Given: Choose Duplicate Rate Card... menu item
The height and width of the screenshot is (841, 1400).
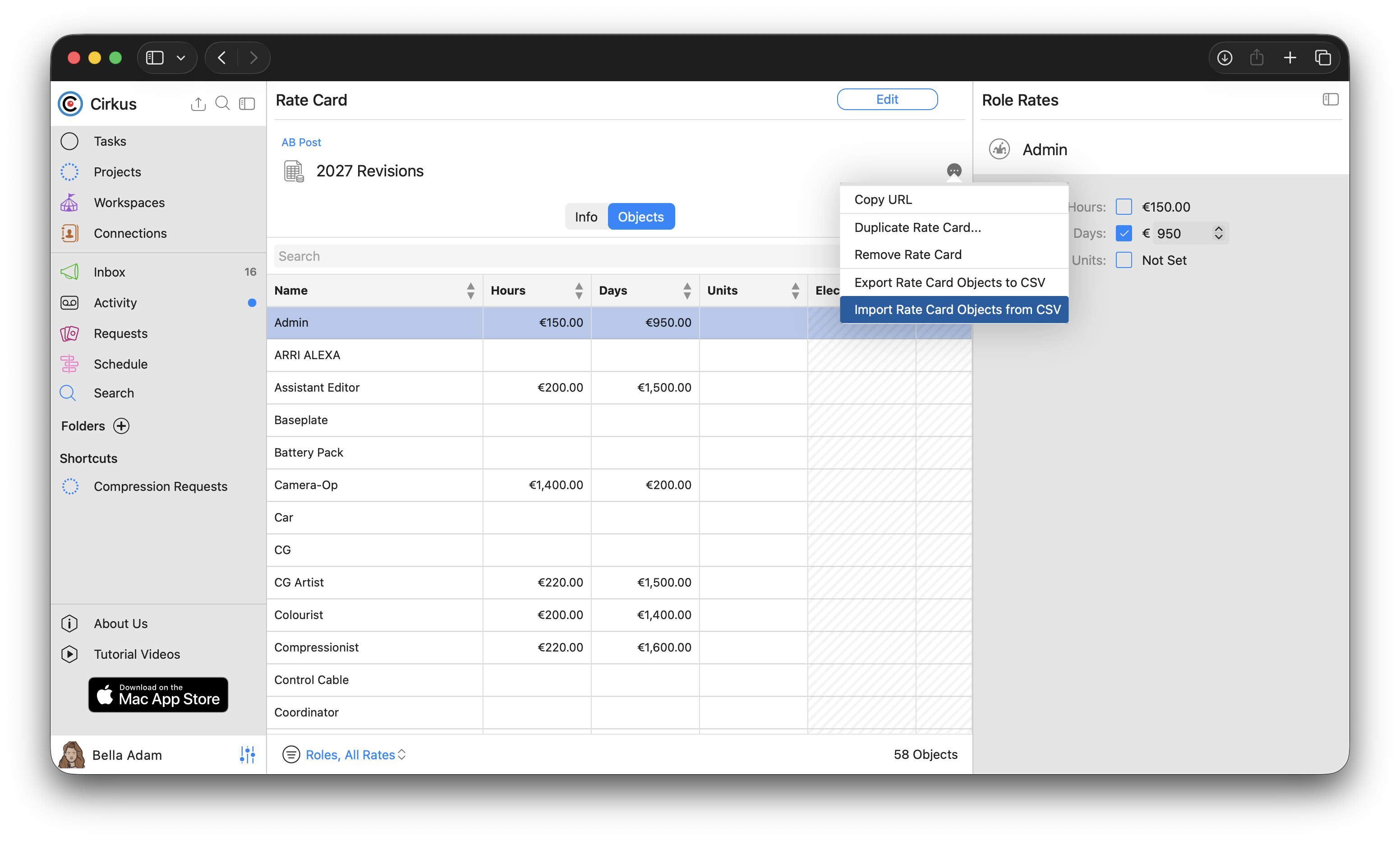Looking at the screenshot, I should pyautogui.click(x=954, y=227).
